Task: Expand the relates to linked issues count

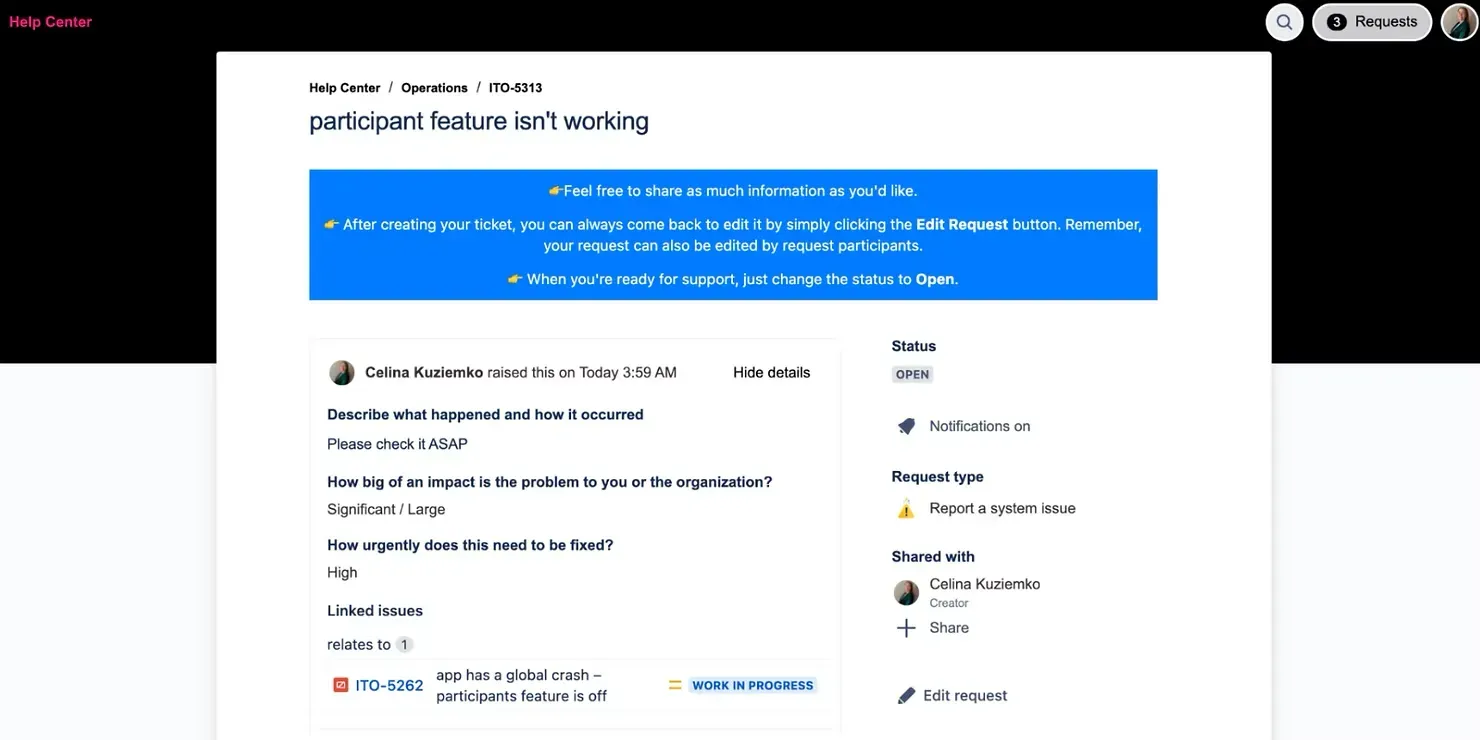Action: 404,644
